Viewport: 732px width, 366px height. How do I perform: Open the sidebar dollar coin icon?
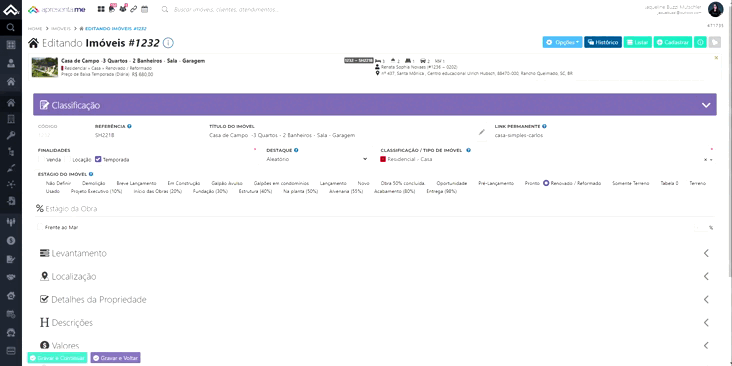[11, 240]
